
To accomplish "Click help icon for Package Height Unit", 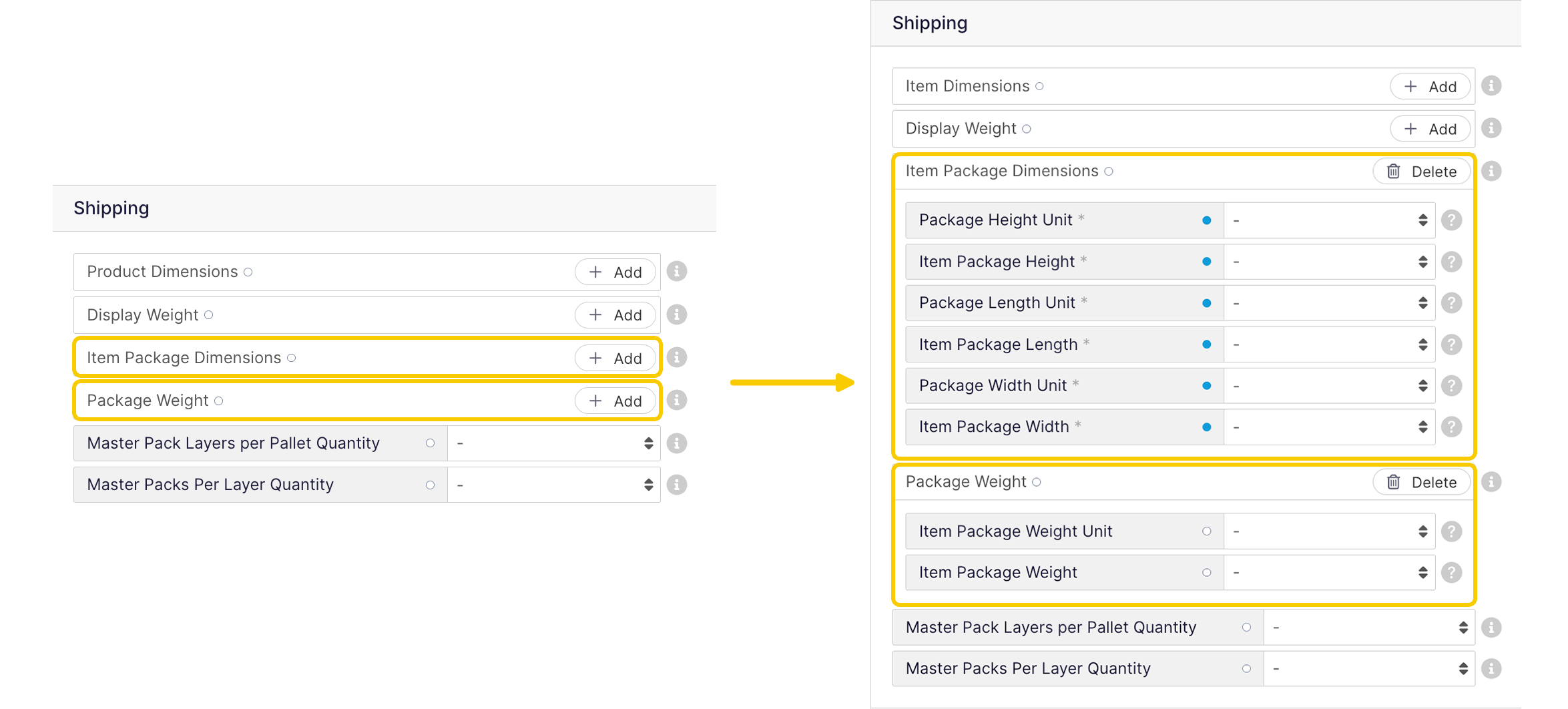I will 1451,220.
